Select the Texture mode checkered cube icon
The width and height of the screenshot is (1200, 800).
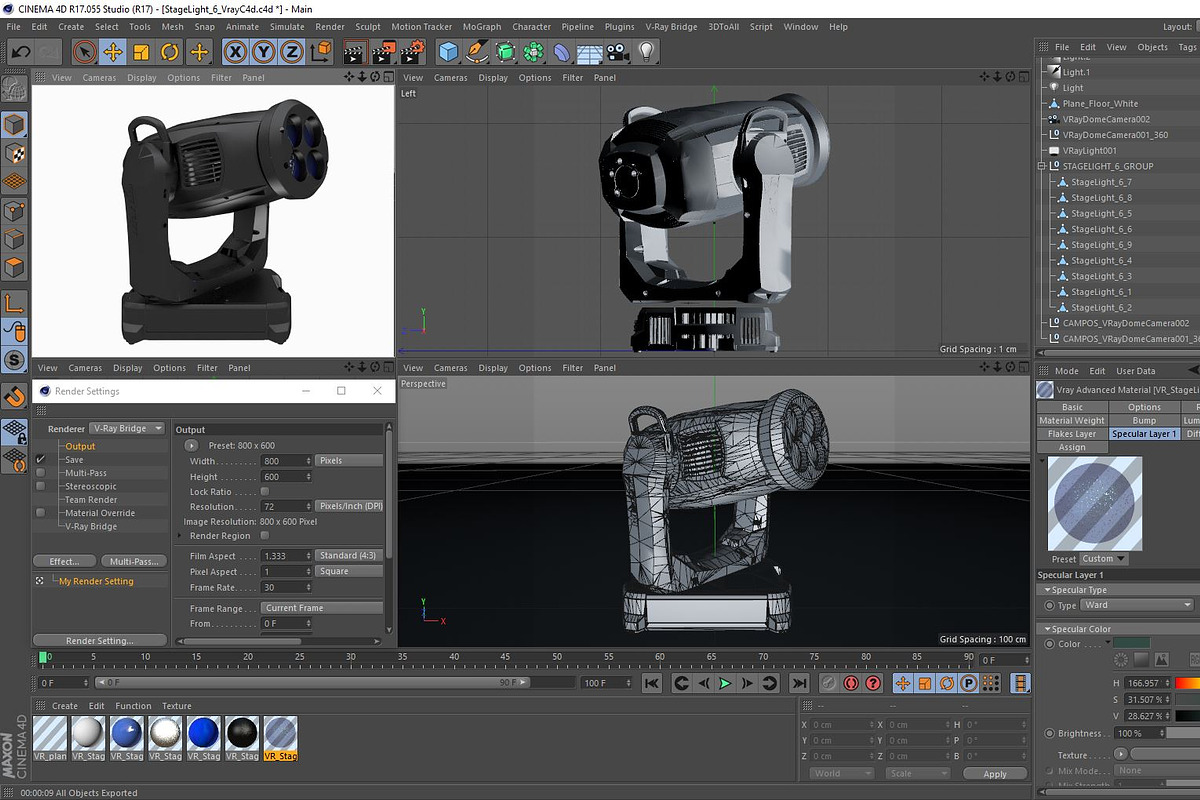pyautogui.click(x=14, y=153)
